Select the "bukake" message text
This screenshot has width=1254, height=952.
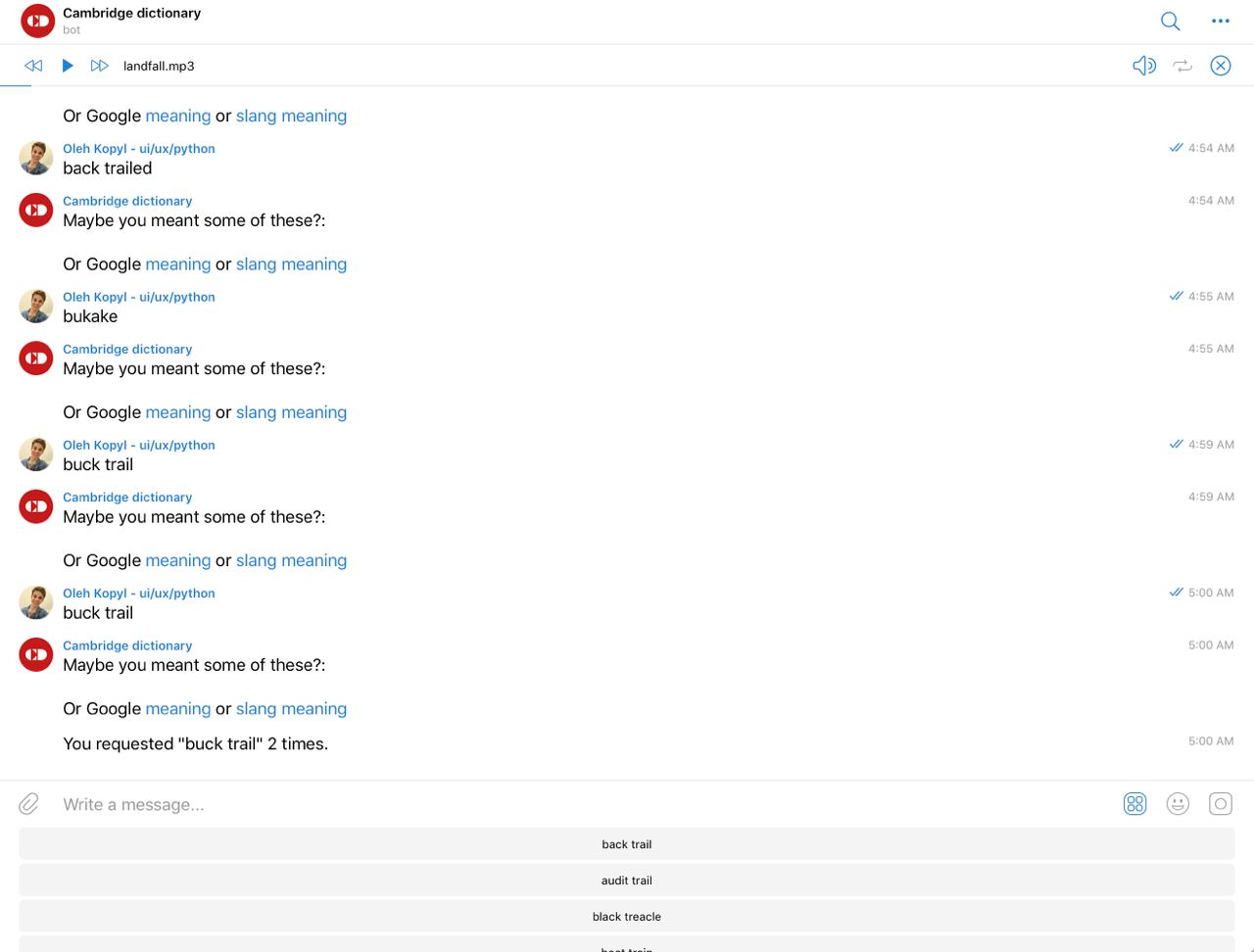[90, 316]
